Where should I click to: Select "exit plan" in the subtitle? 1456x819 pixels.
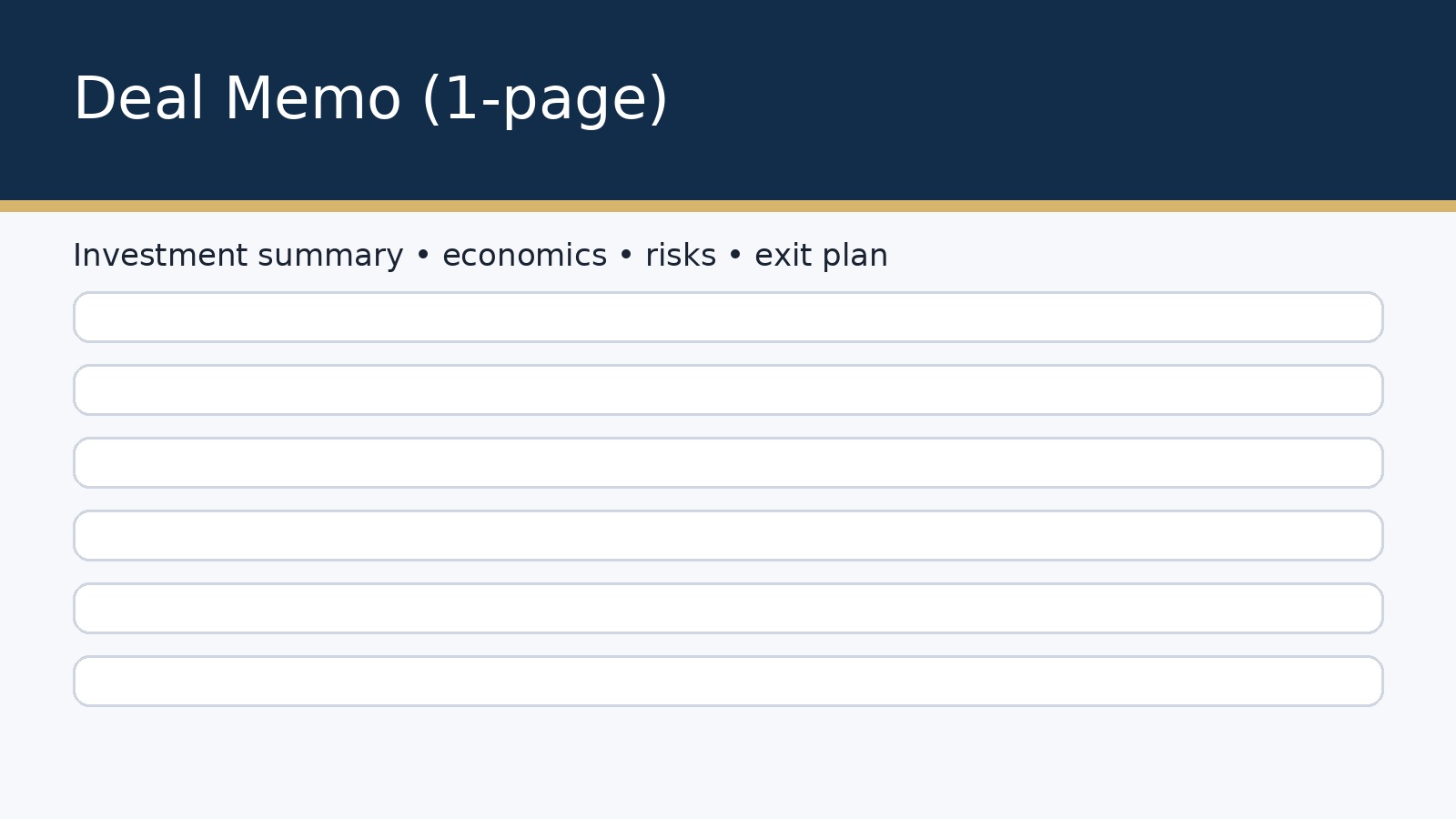pyautogui.click(x=821, y=256)
